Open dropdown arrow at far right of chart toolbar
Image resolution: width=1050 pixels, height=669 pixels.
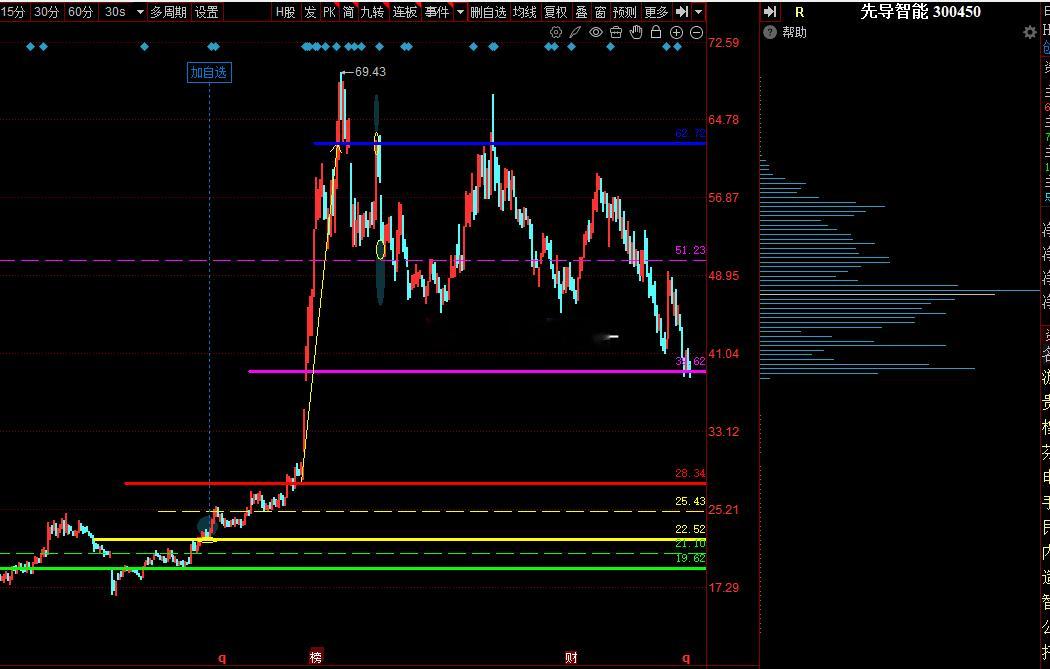[x=698, y=12]
